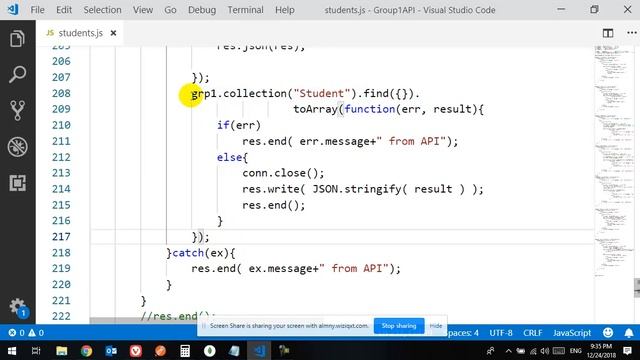Open the Manage gear icon
640x360 pixels.
coord(17,306)
